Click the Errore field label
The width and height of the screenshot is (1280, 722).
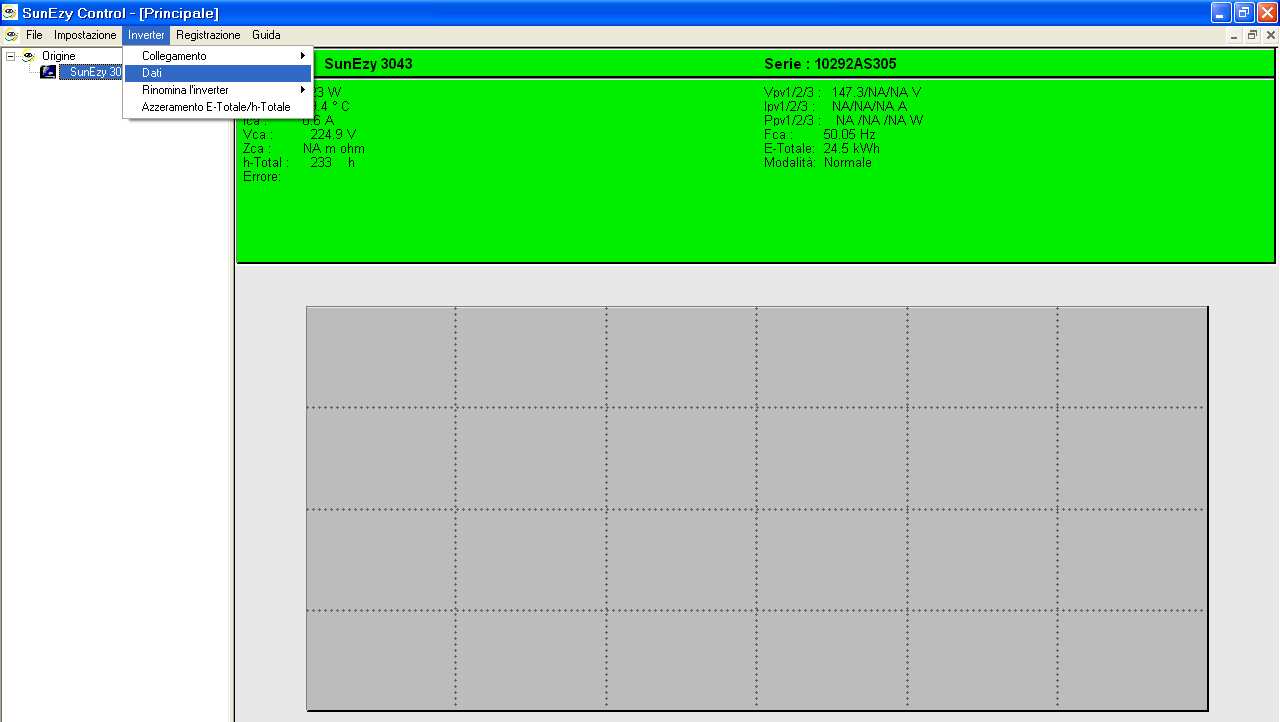point(262,176)
